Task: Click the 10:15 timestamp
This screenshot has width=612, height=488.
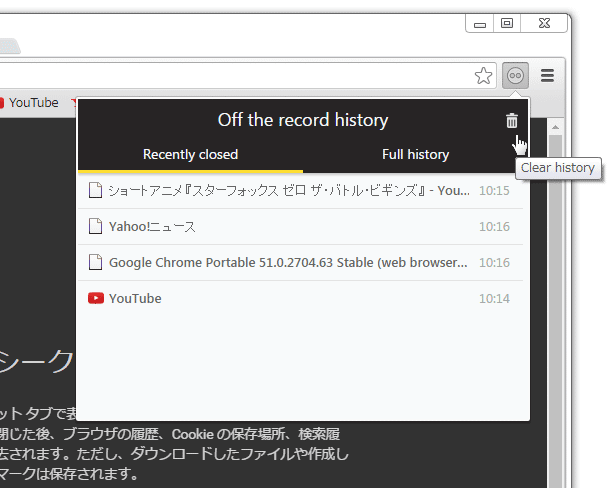Action: tap(494, 191)
